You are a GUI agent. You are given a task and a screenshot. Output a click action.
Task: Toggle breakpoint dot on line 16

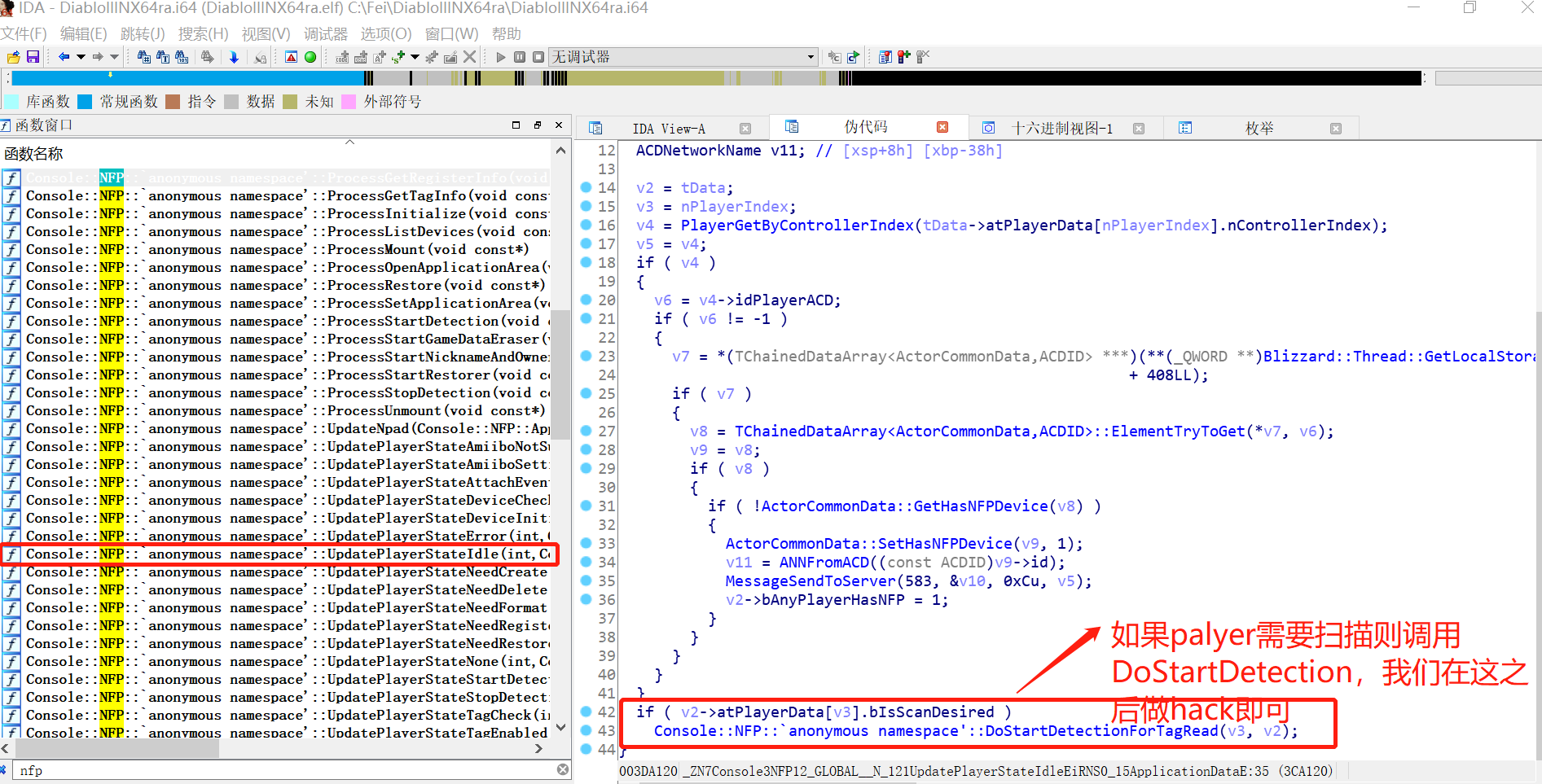point(585,225)
